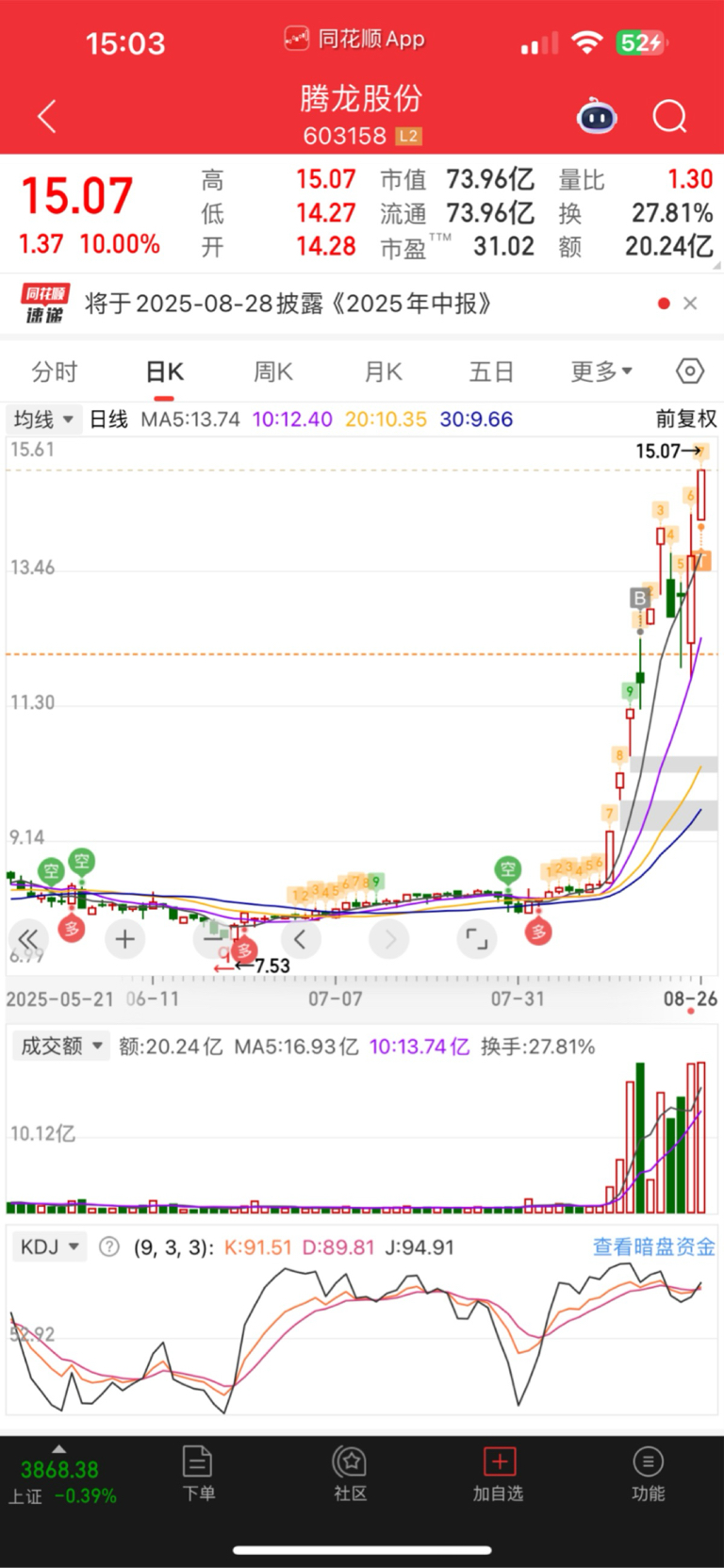Tap latest candlestick at 08-26
The width and height of the screenshot is (724, 1568).
pyautogui.click(x=700, y=495)
